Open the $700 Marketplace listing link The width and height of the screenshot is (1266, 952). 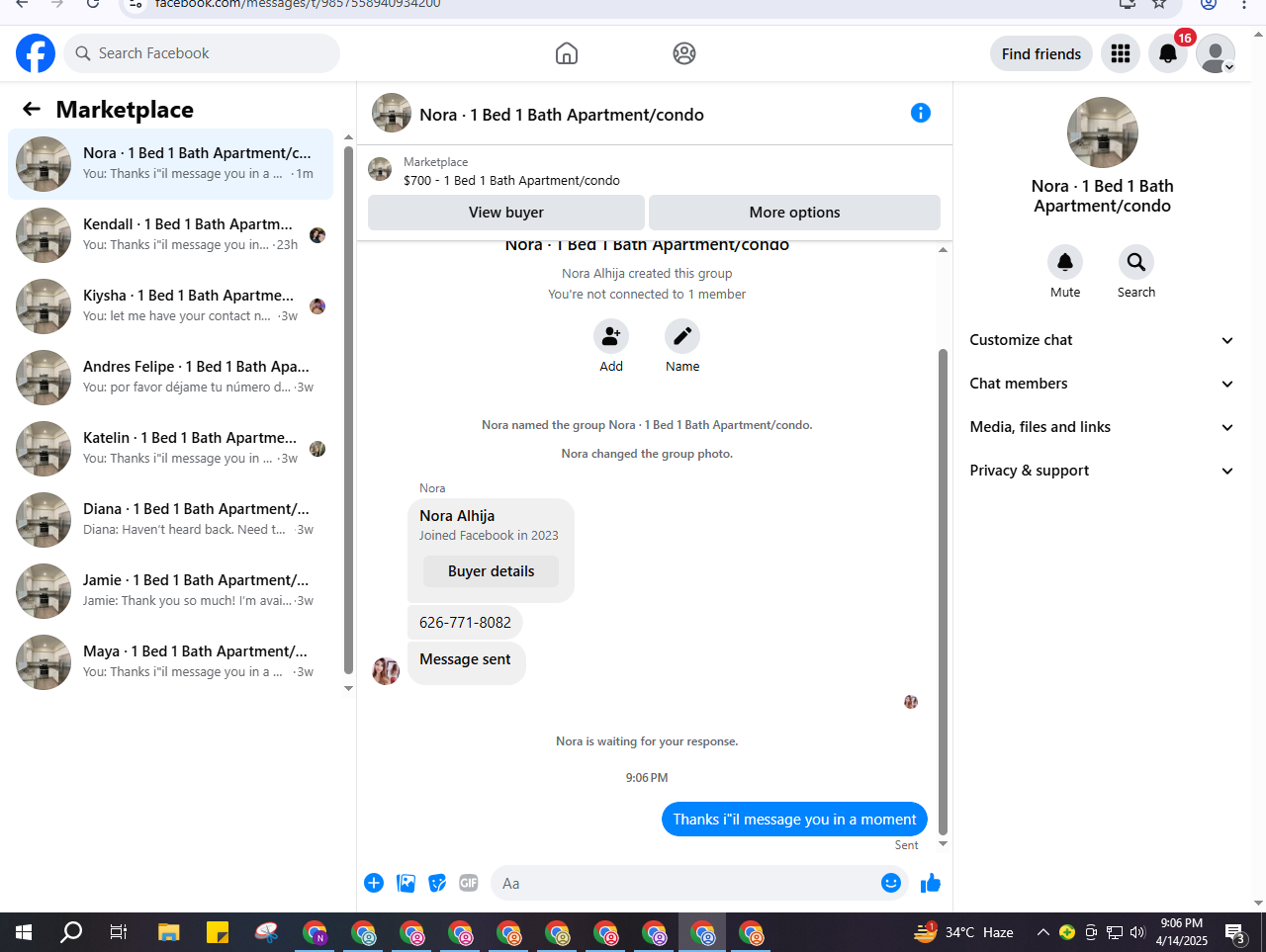click(511, 180)
